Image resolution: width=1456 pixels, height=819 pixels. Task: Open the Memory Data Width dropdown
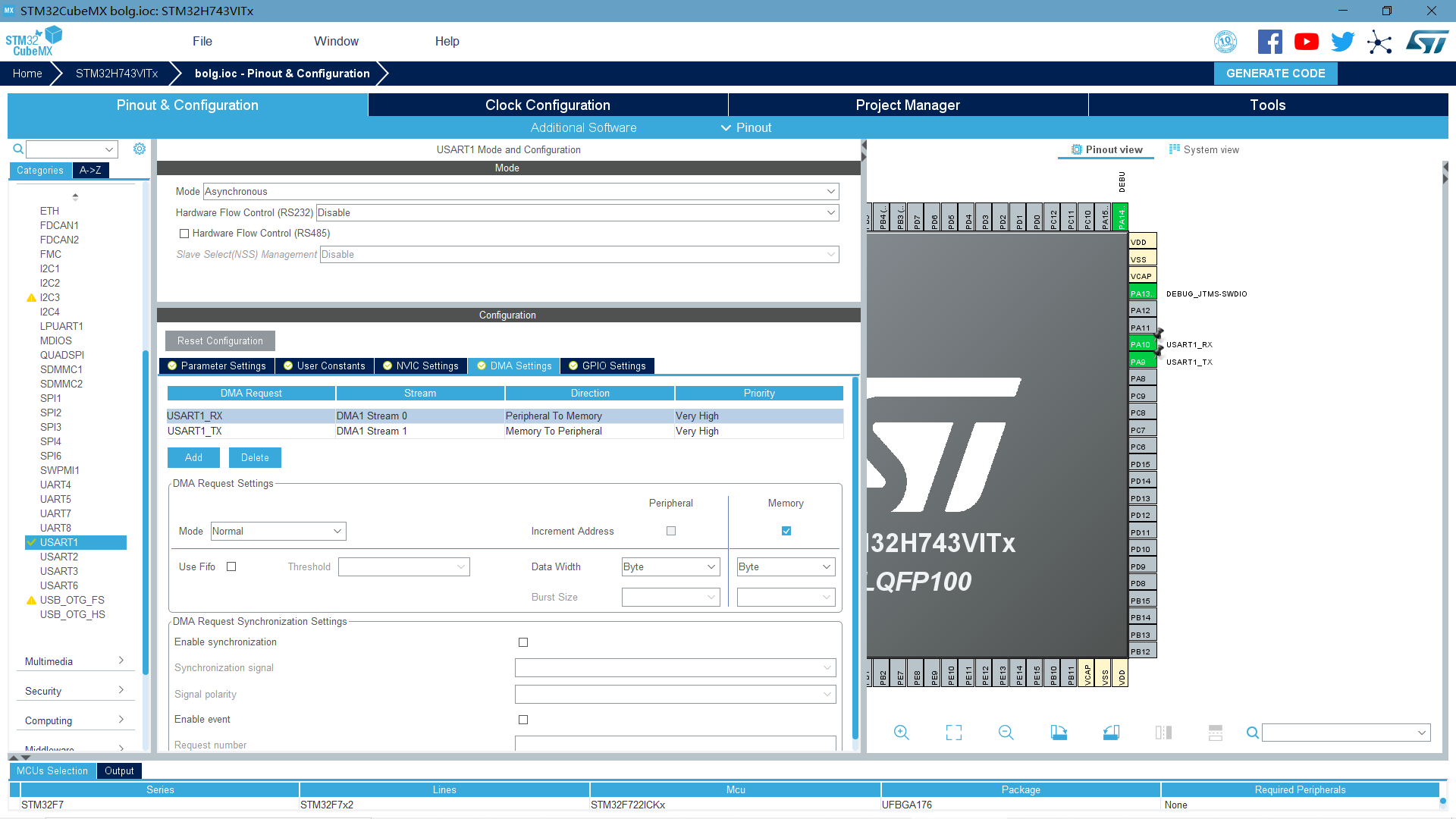[786, 566]
